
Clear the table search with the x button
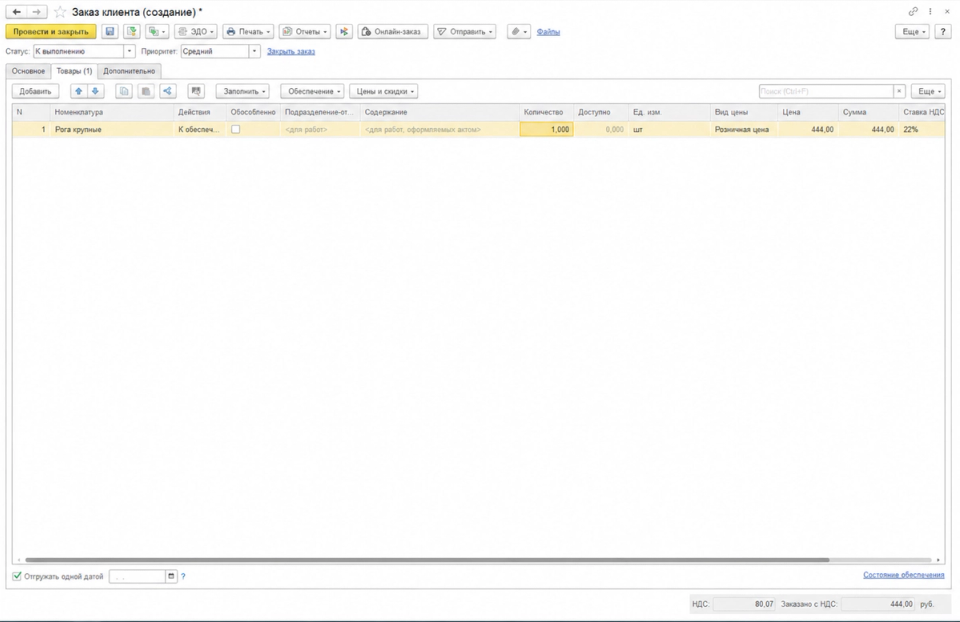click(899, 91)
